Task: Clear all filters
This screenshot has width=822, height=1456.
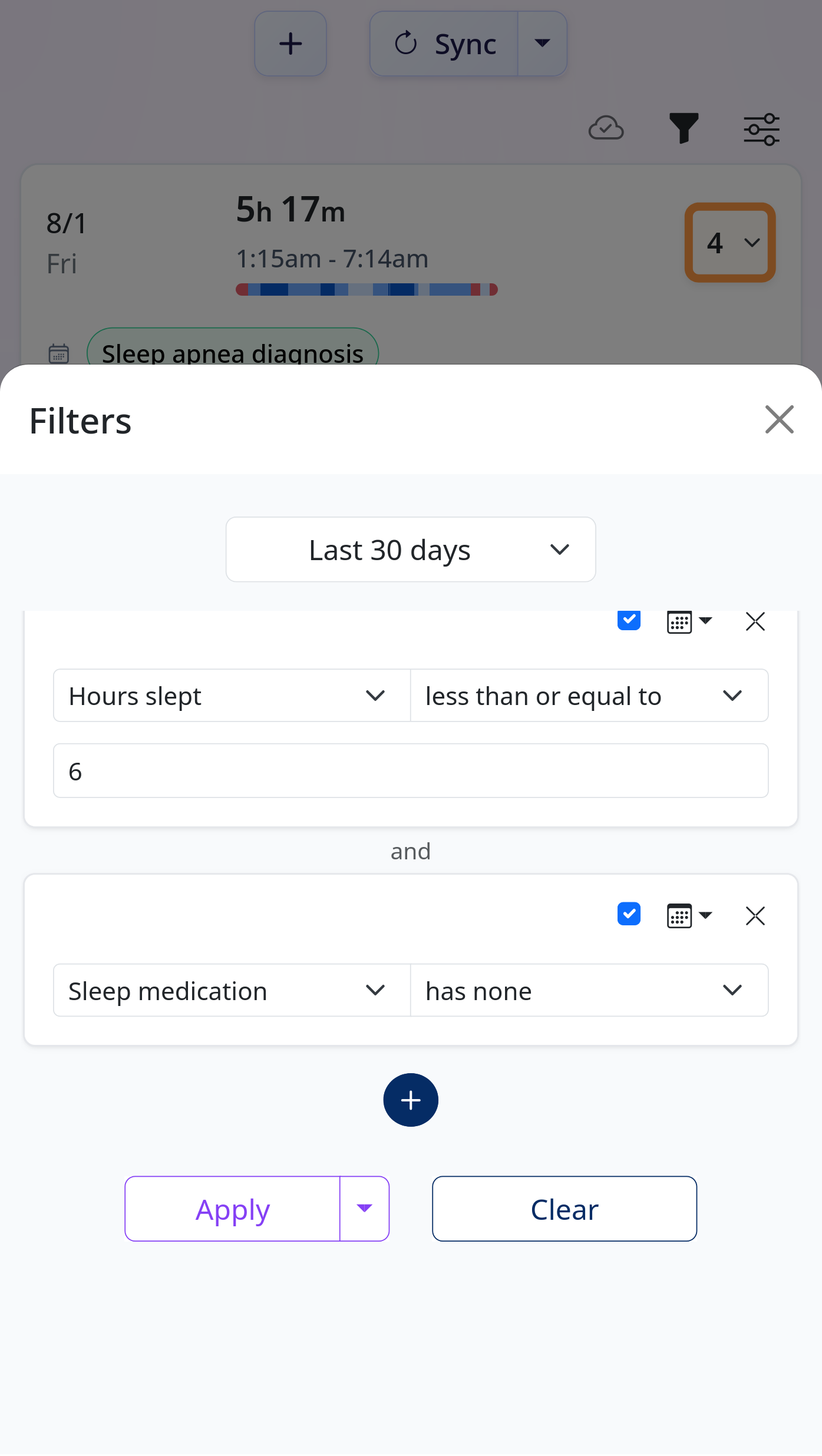Action: (x=563, y=1208)
